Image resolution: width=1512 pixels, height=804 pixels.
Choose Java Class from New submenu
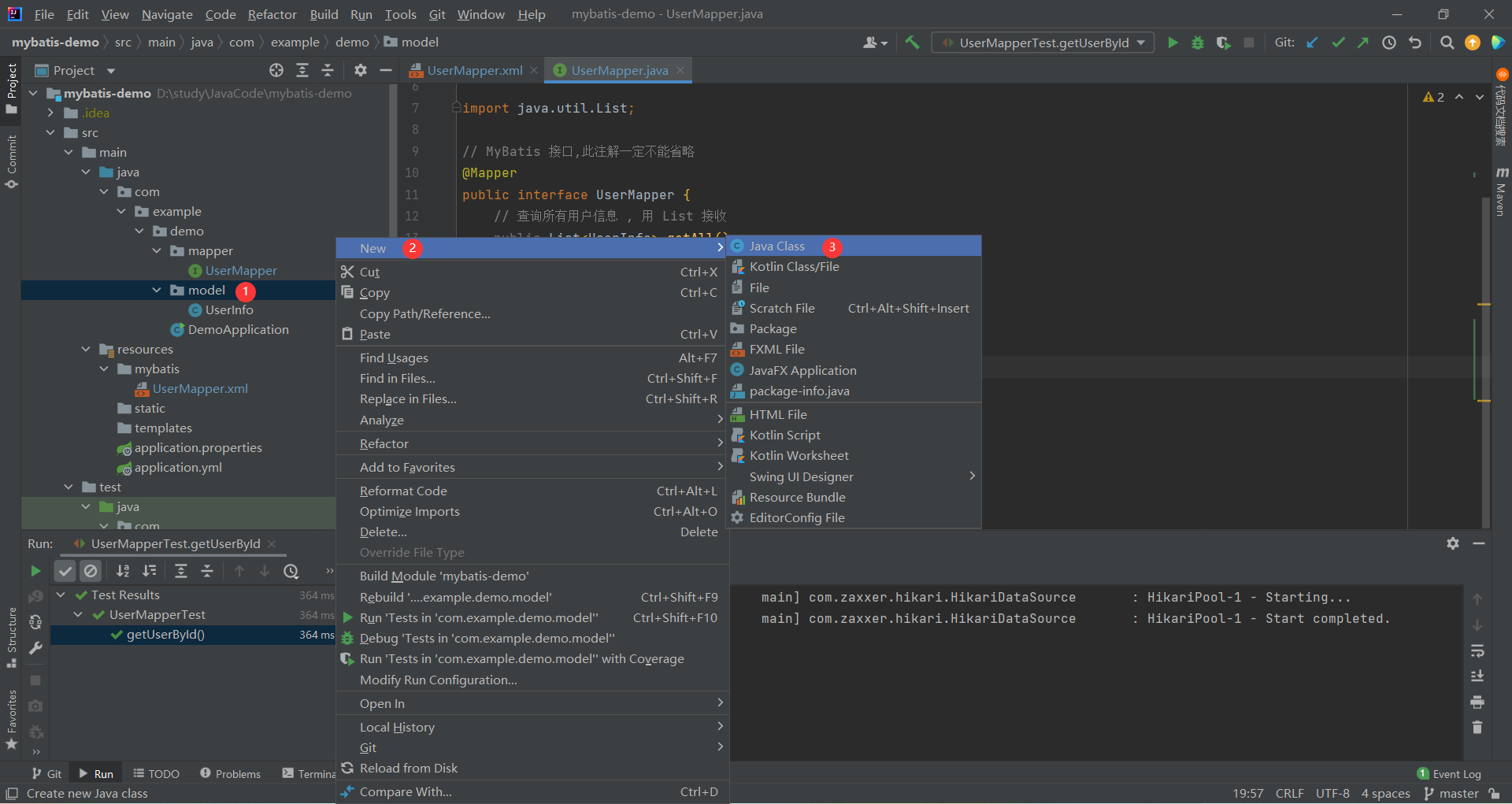click(854, 246)
